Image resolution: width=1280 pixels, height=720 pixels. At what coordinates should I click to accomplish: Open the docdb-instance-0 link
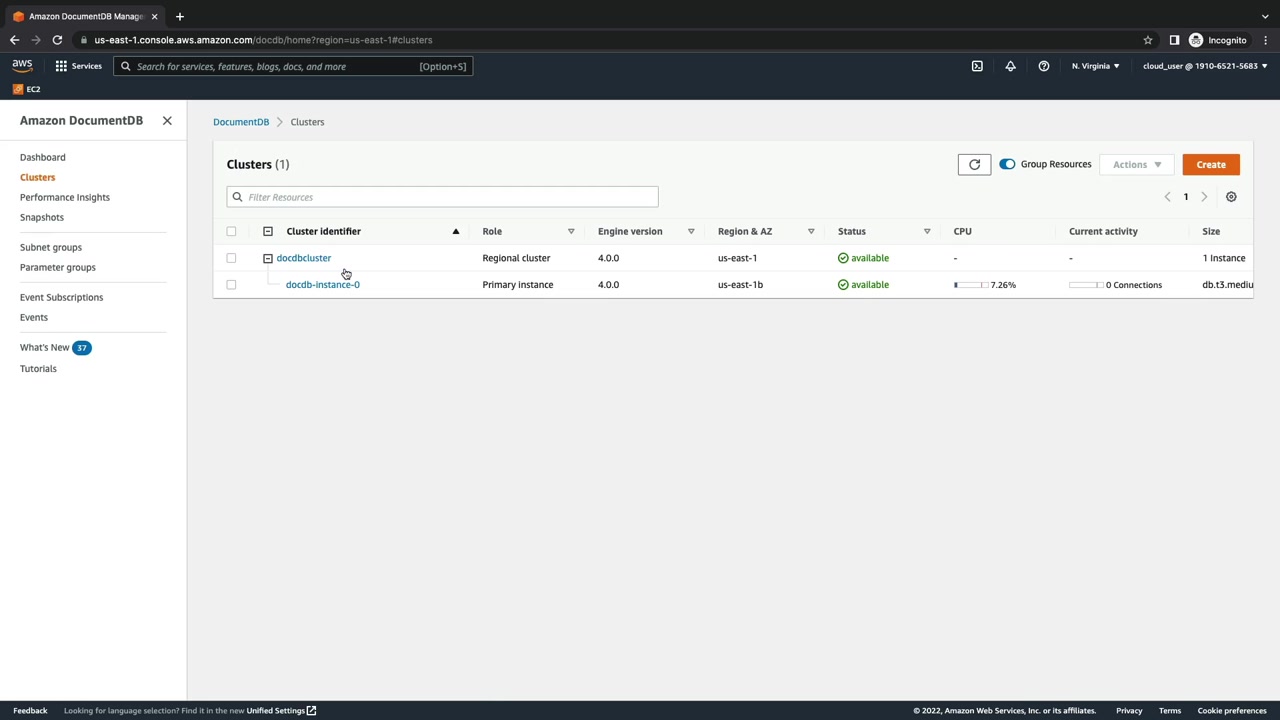coord(322,285)
